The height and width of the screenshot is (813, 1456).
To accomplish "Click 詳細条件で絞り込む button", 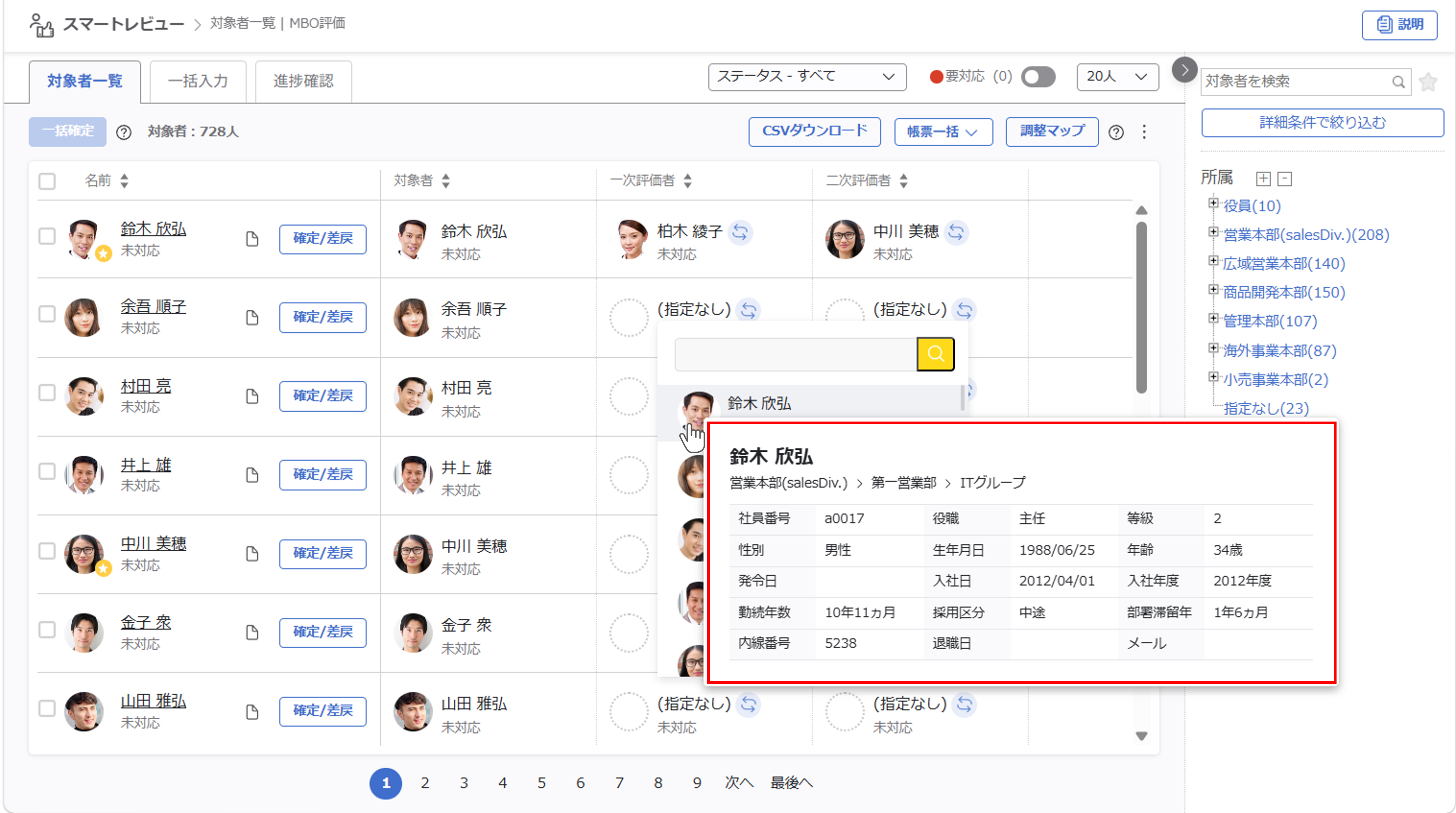I will tap(1322, 122).
